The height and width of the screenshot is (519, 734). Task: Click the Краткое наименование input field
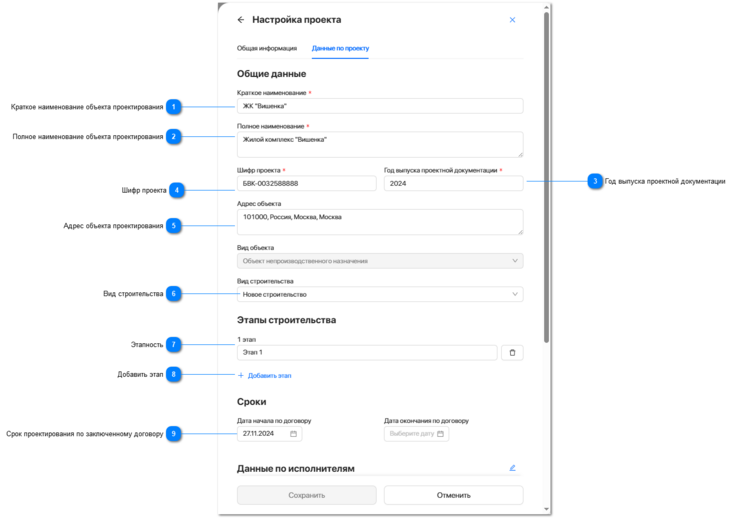pyautogui.click(x=380, y=106)
